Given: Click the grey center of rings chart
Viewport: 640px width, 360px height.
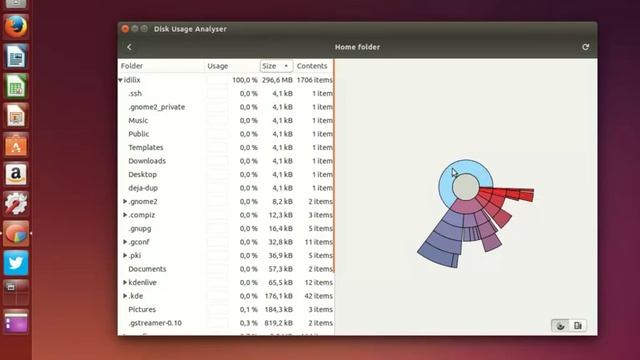Looking at the screenshot, I should 465,187.
